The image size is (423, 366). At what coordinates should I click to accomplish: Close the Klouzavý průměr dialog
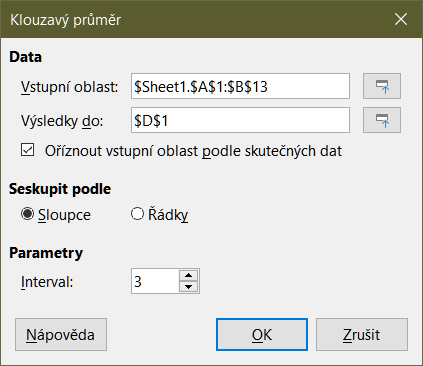(x=401, y=19)
